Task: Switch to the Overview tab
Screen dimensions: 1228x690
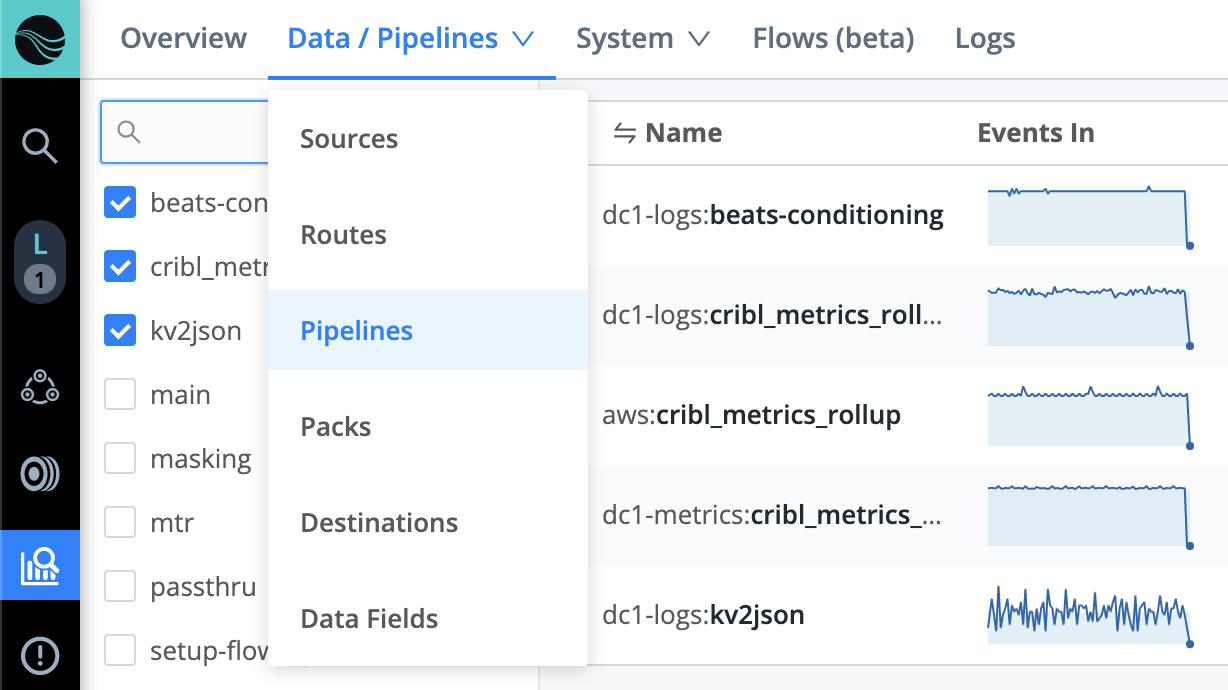Action: pyautogui.click(x=183, y=38)
